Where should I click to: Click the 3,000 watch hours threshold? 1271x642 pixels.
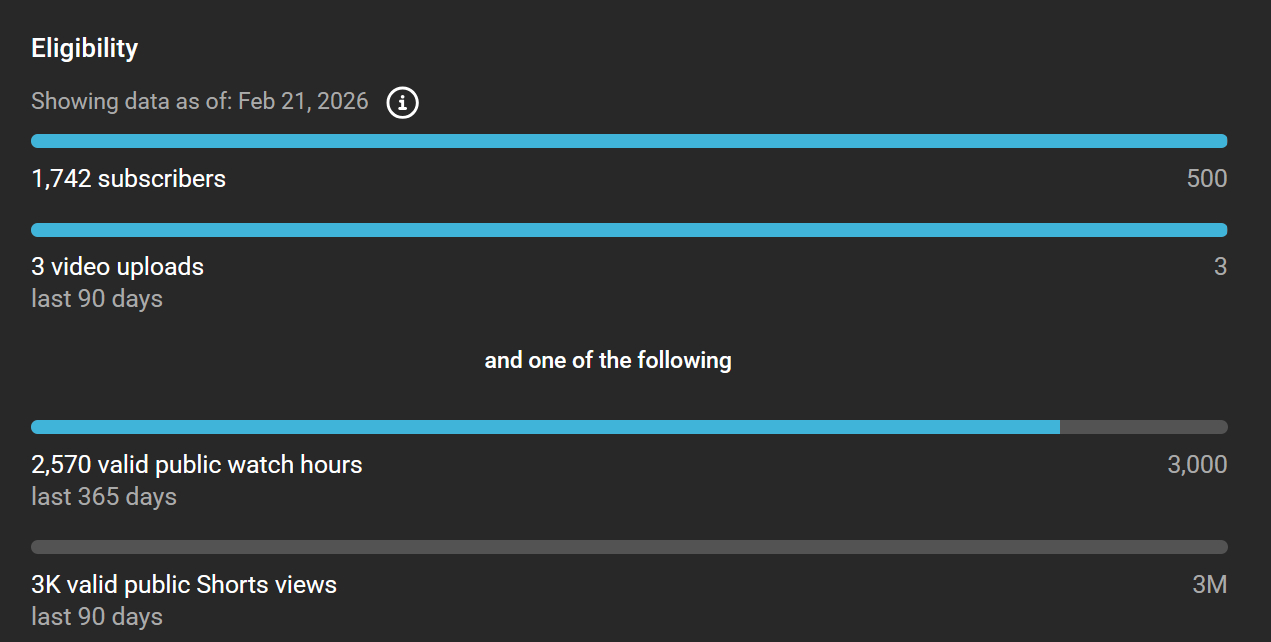[x=1197, y=465]
